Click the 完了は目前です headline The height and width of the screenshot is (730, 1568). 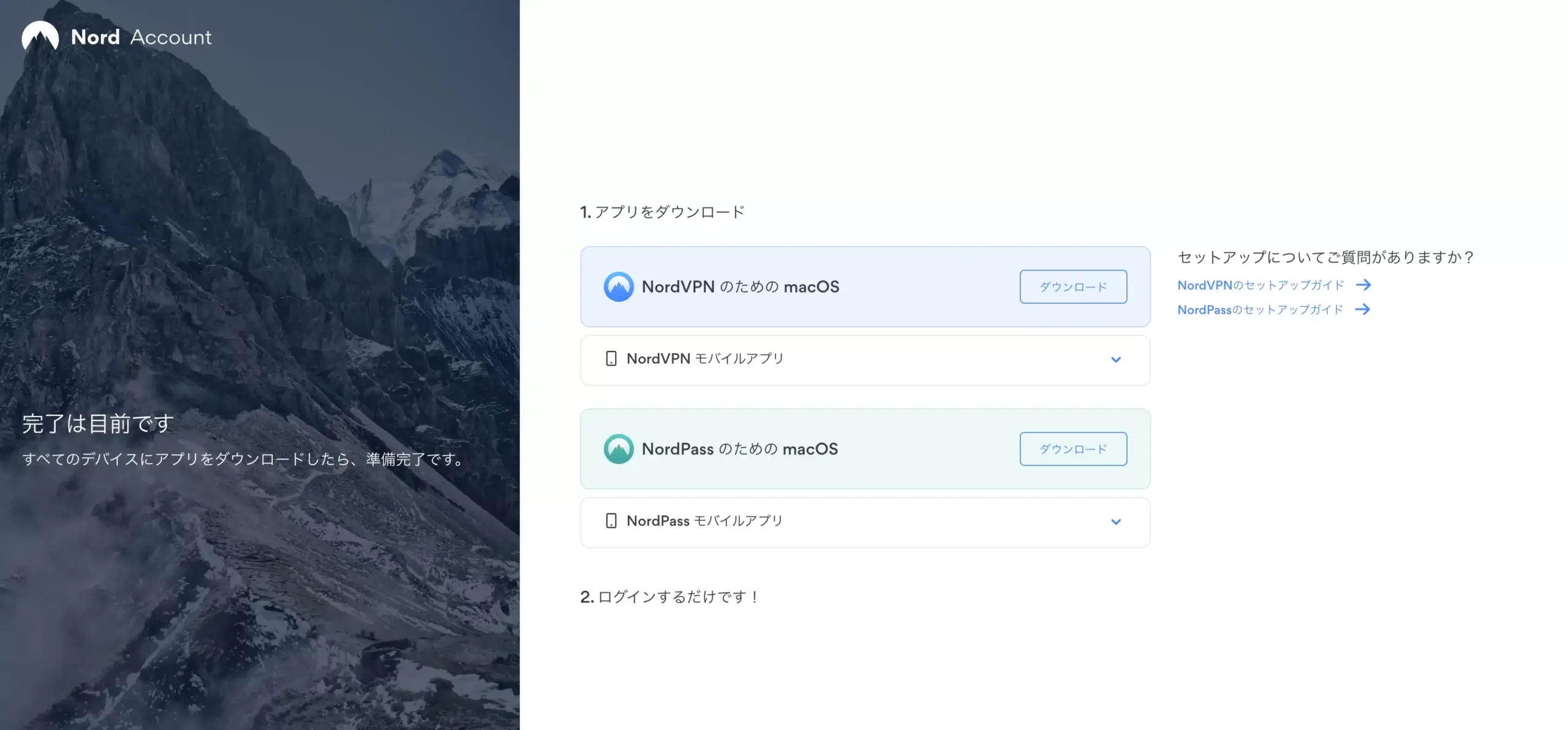point(98,424)
